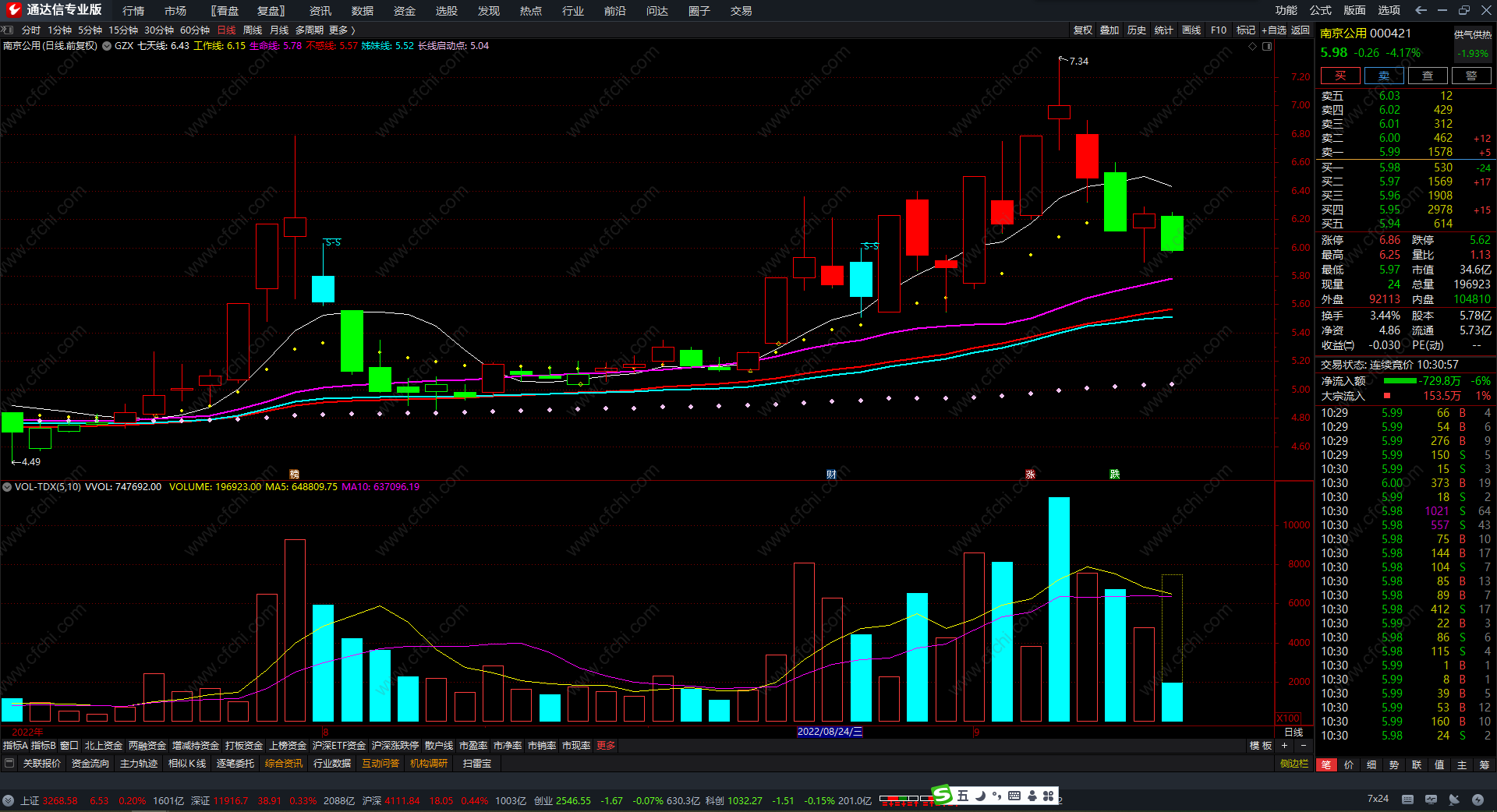The width and height of the screenshot is (1497, 812).
Task: Click the input method skin person icon
Action: click(x=1032, y=796)
